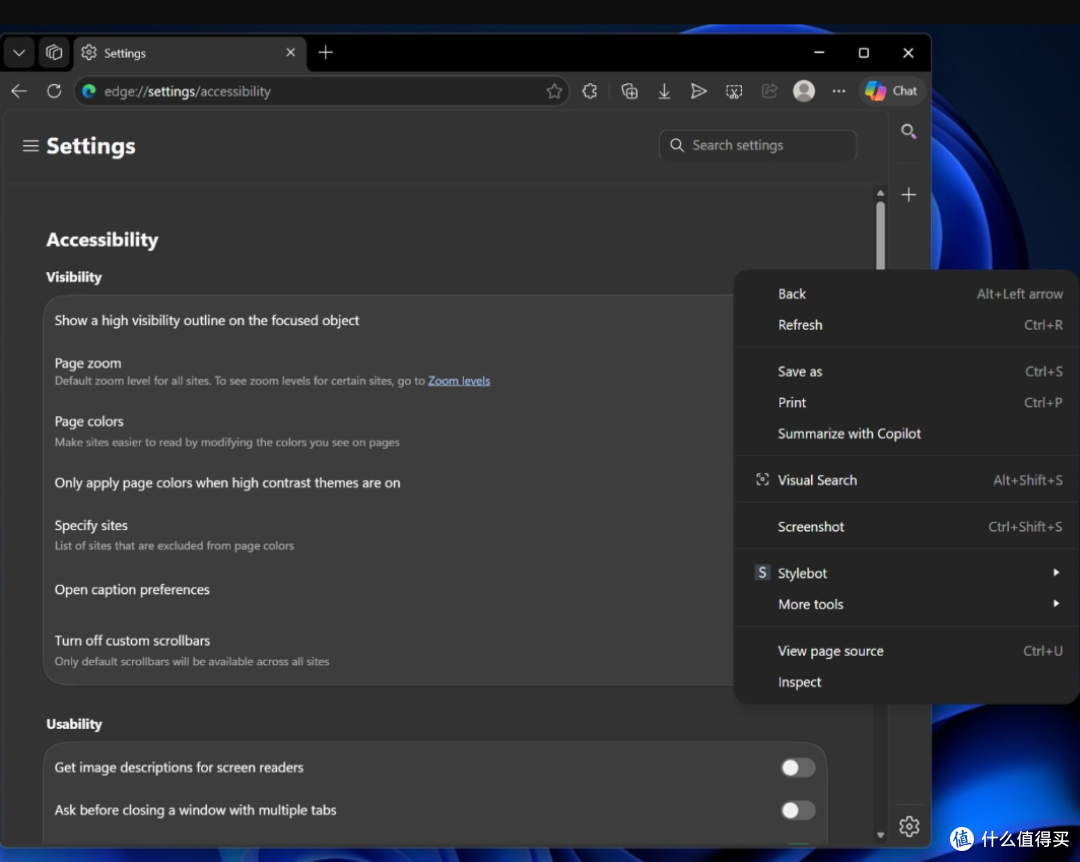Screen dimensions: 1080x862
Task: Open sidebar settings gear icon
Action: pos(909,825)
